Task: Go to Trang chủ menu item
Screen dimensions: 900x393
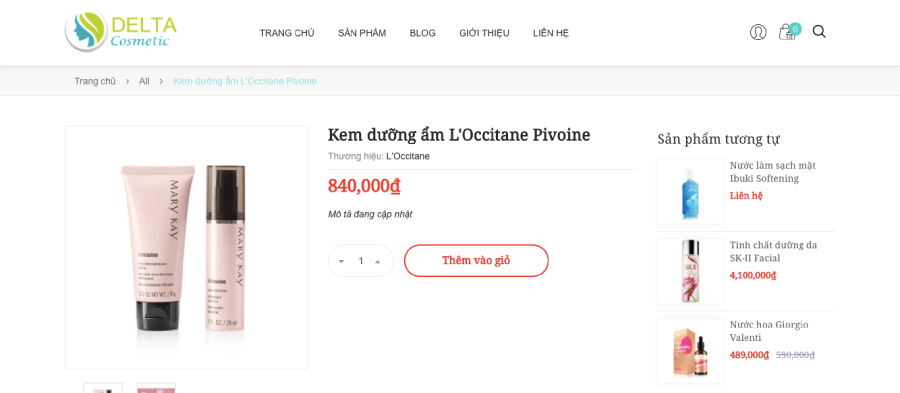Action: click(287, 33)
